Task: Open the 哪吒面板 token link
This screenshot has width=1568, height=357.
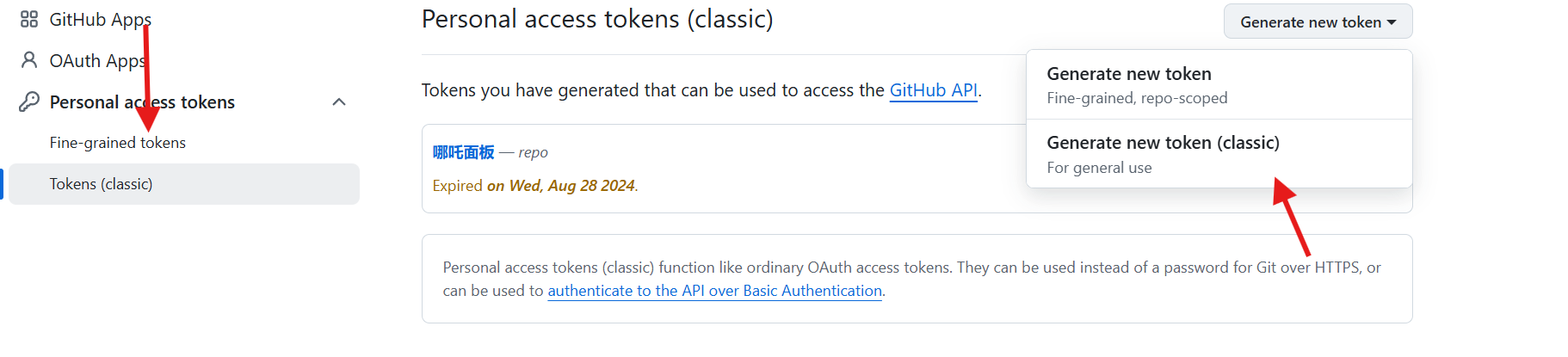Action: (x=463, y=152)
